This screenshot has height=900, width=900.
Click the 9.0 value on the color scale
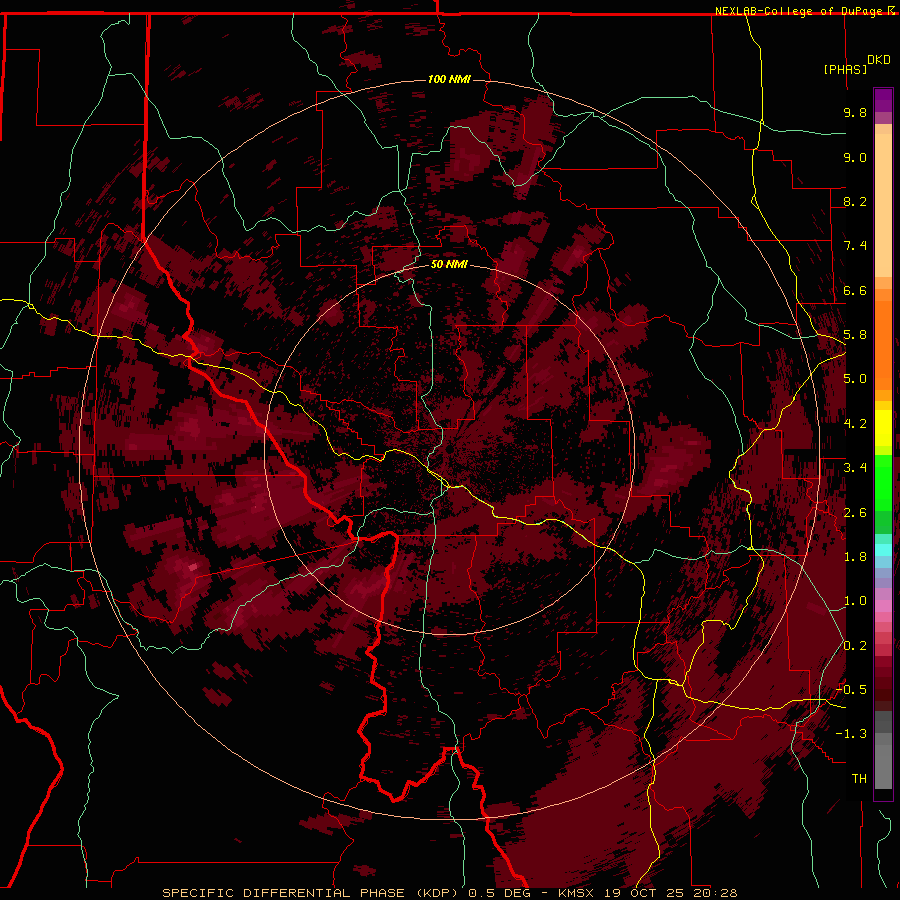point(855,157)
